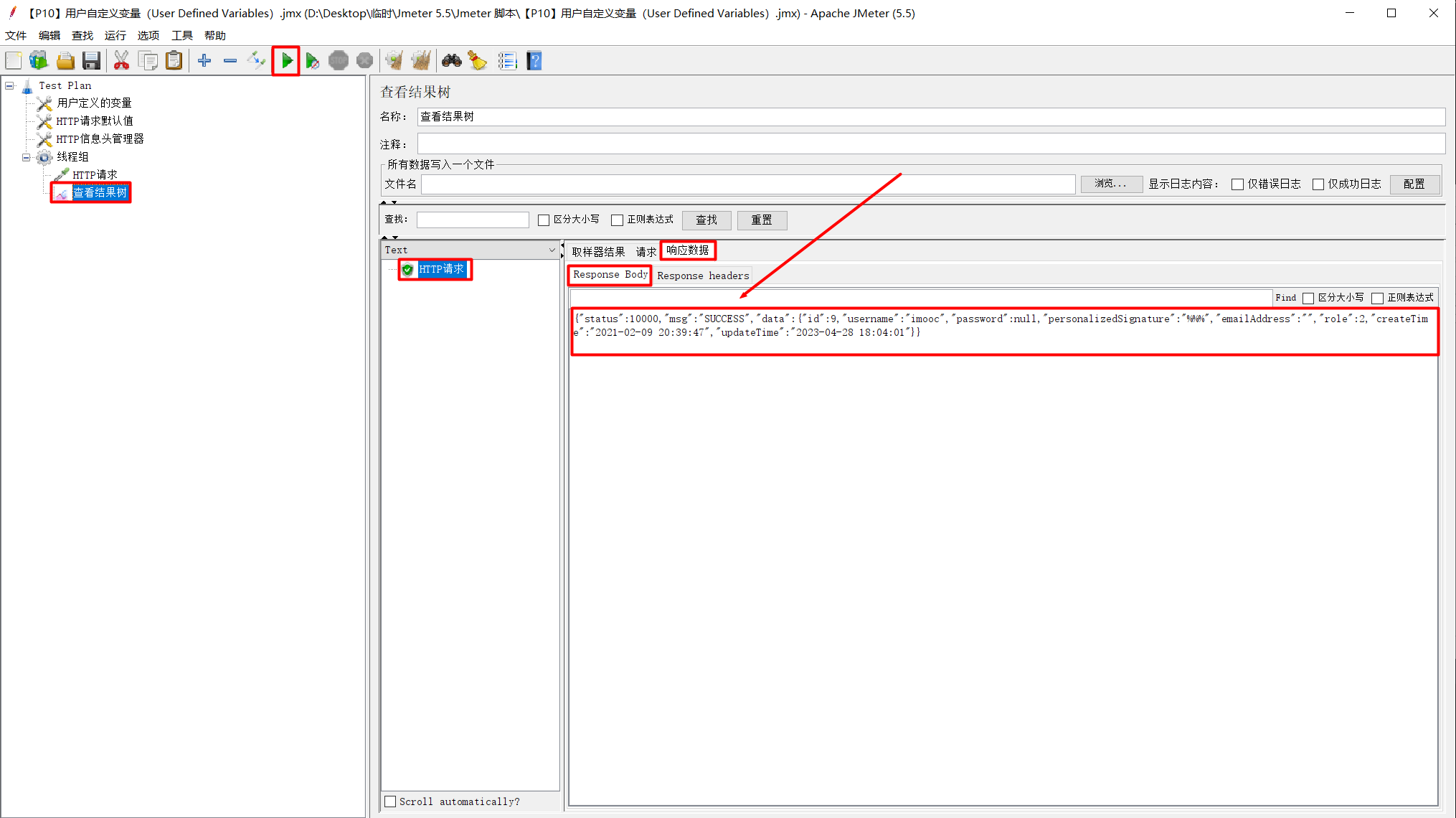Select 查看结果树 tree item

[x=100, y=193]
